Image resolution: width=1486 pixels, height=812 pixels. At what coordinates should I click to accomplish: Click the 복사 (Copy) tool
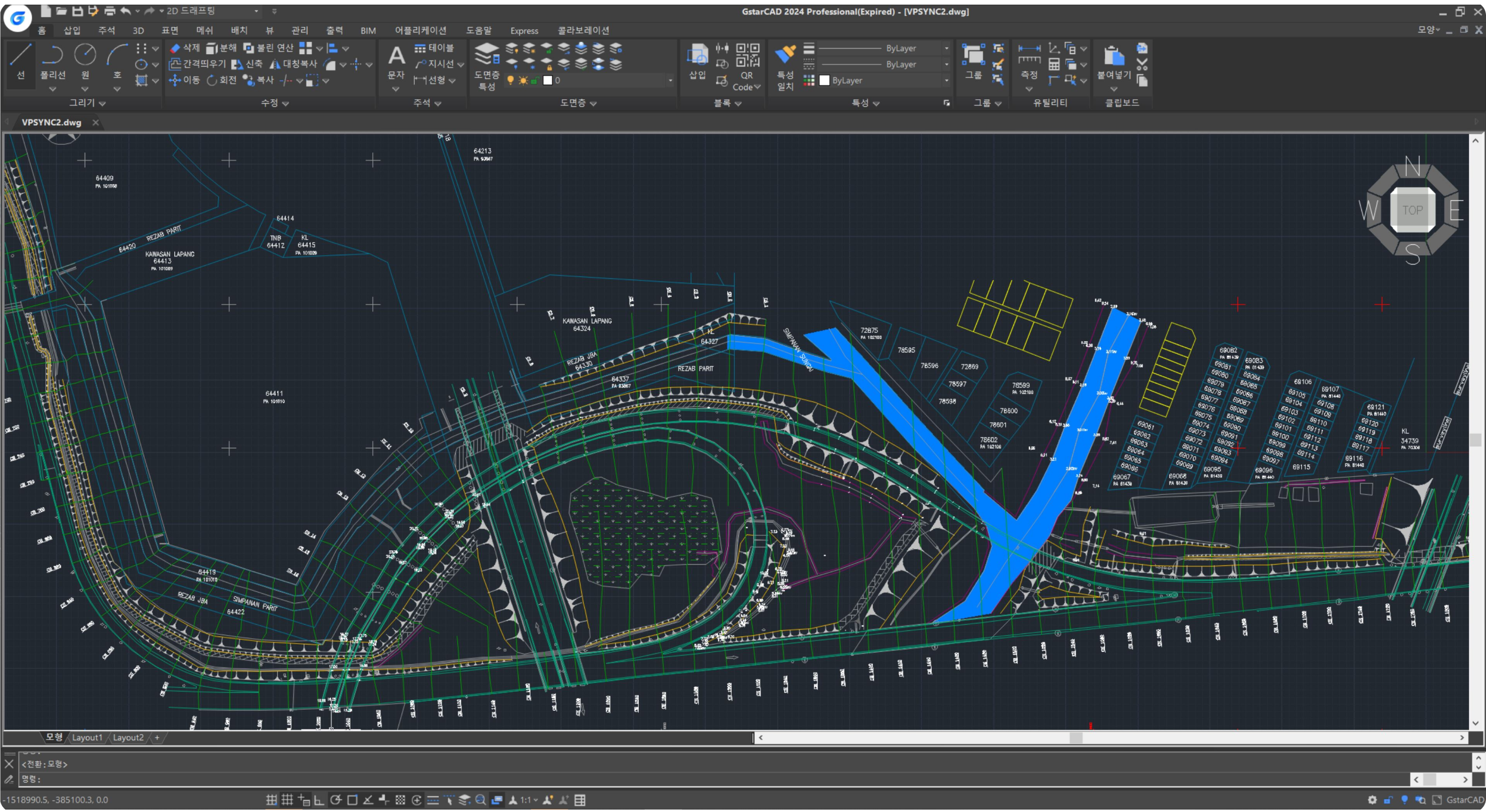point(258,80)
